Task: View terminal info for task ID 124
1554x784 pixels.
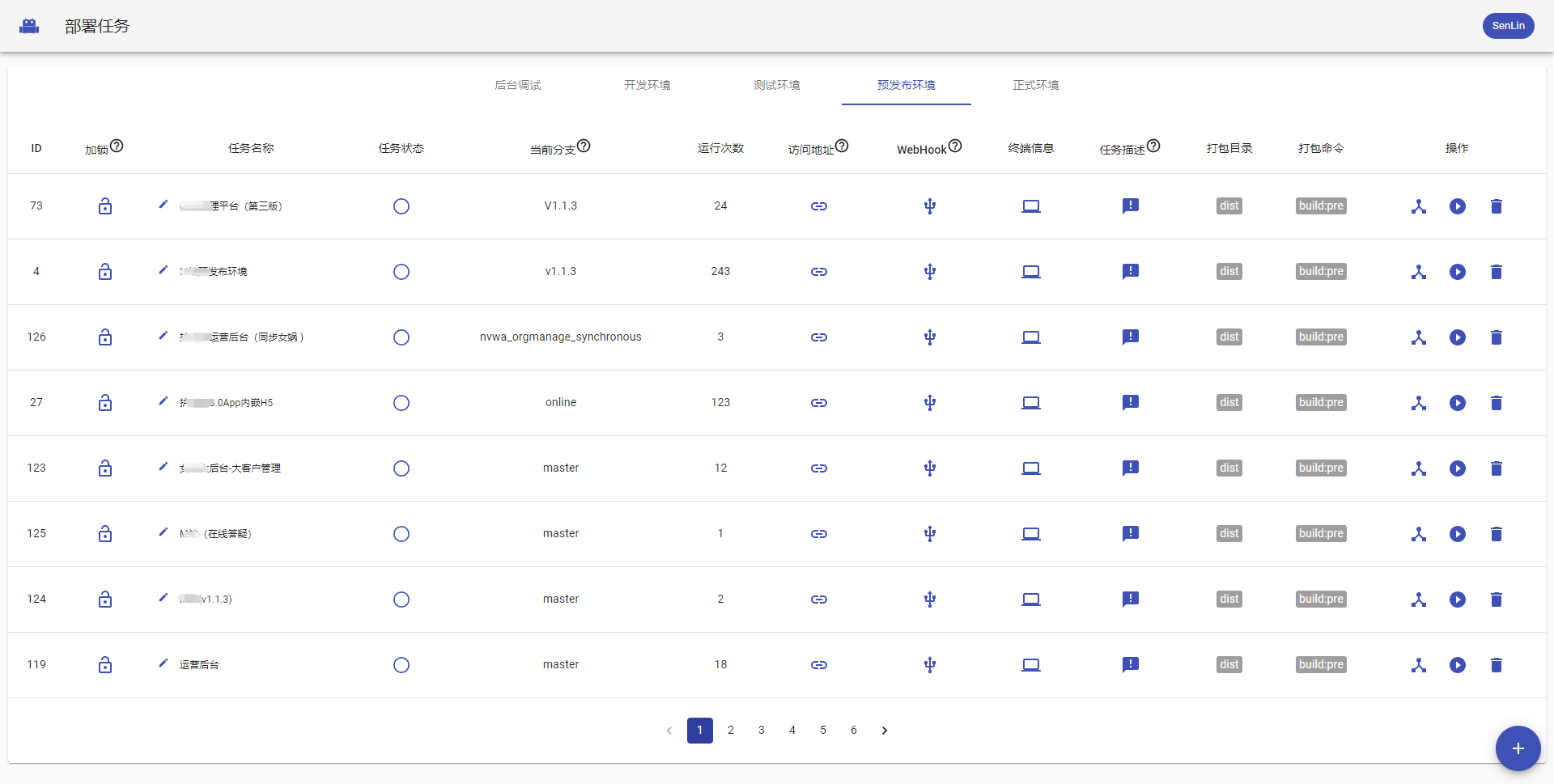Action: pos(1031,600)
